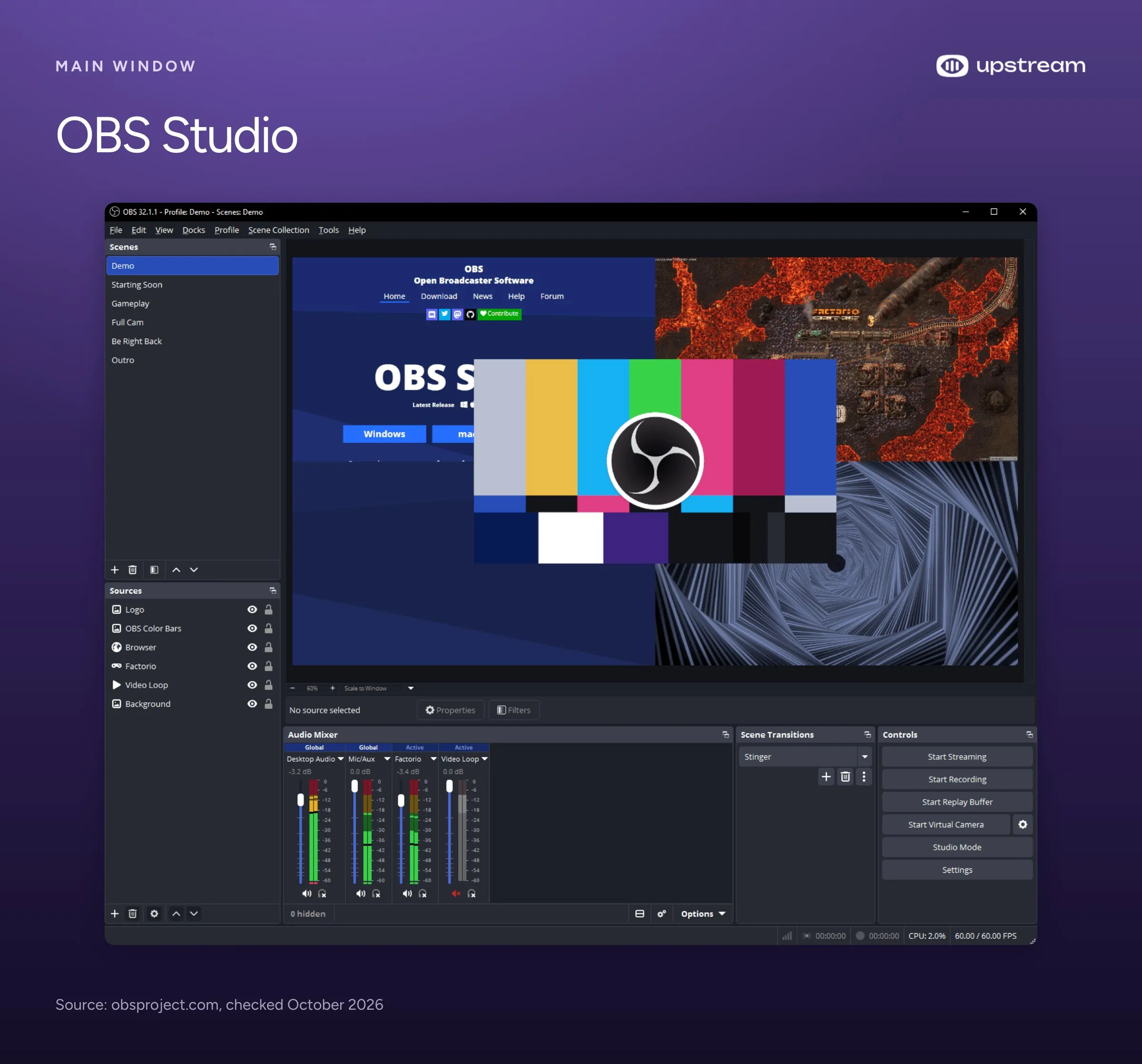Open Mic/Aux channel dropdown arrow
The height and width of the screenshot is (1064, 1142).
387,759
